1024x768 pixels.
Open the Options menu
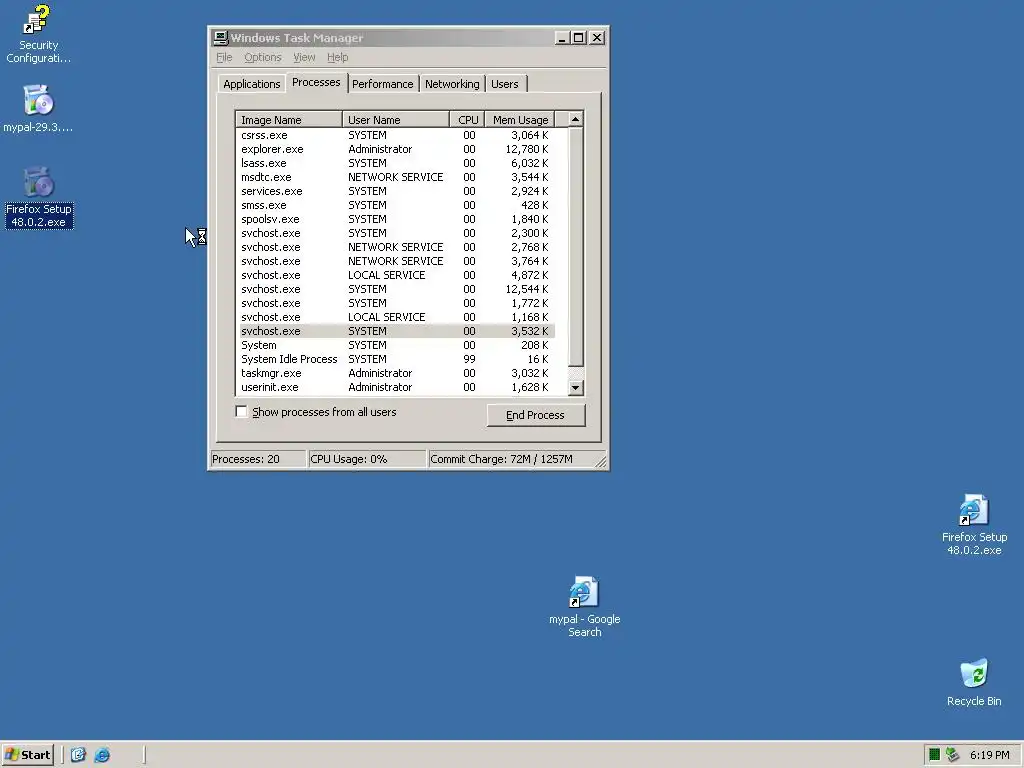tap(263, 57)
